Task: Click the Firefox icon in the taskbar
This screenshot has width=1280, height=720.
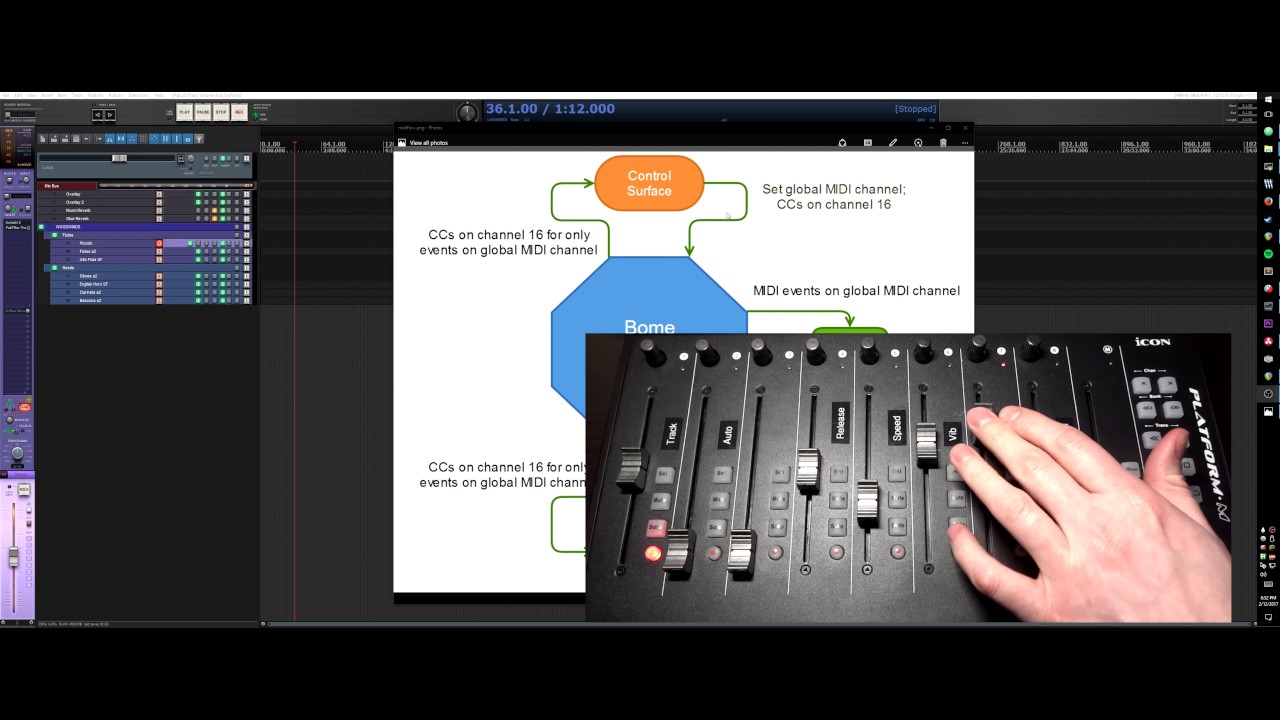Action: 1268,201
